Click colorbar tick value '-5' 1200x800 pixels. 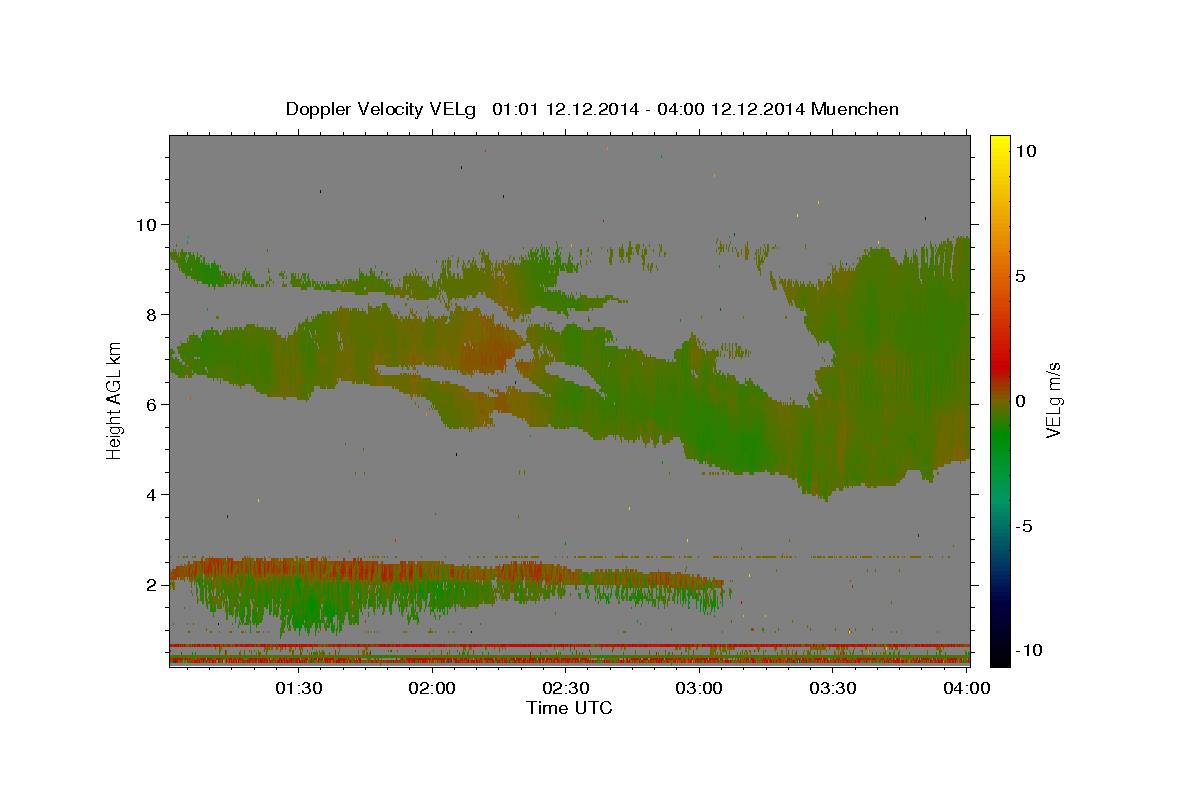click(1023, 526)
